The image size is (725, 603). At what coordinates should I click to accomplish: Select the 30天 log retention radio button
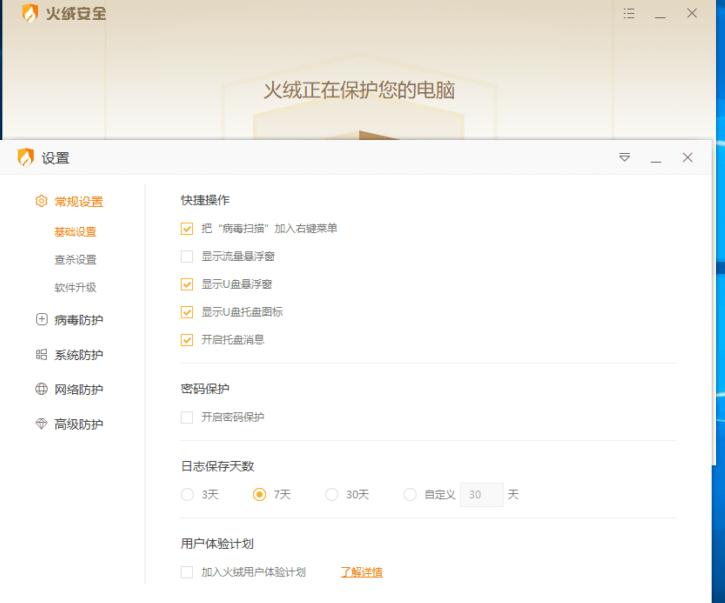pyautogui.click(x=332, y=495)
